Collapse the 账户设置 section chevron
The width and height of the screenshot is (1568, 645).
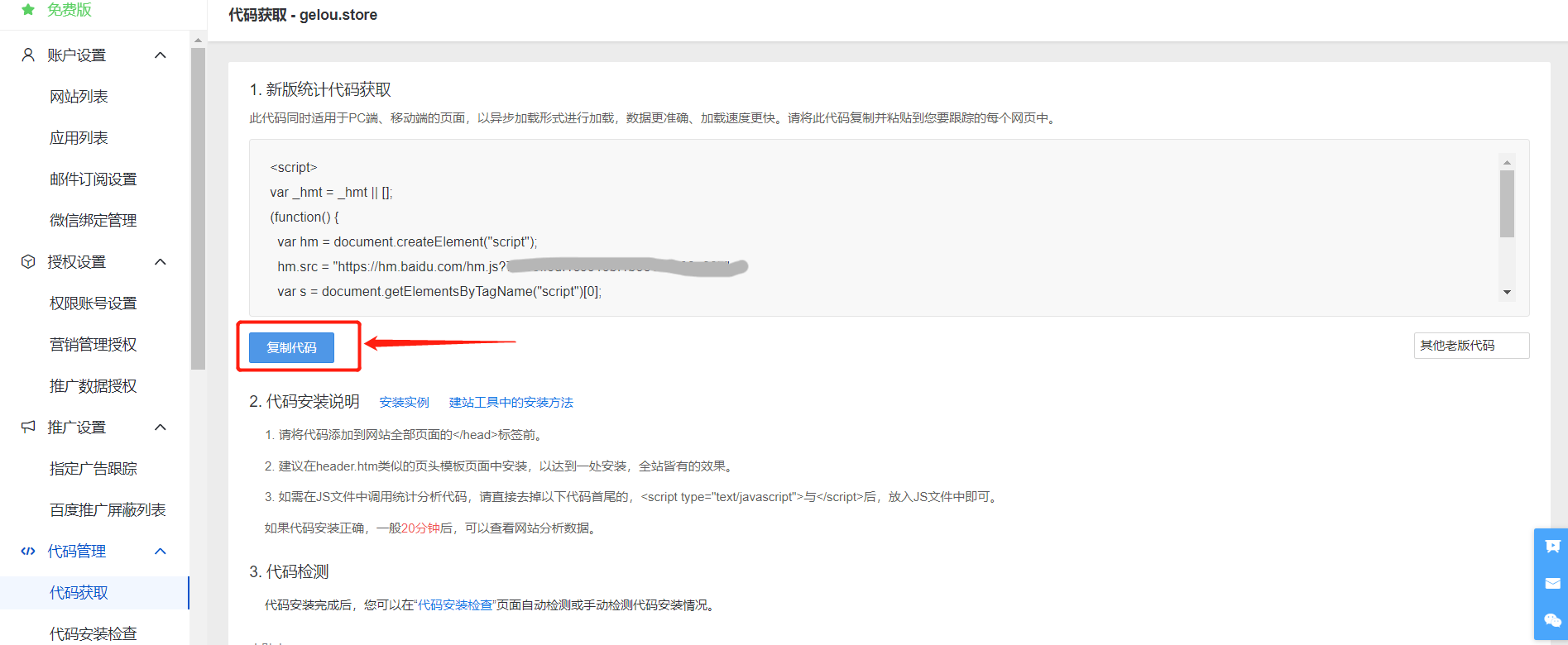click(x=161, y=55)
